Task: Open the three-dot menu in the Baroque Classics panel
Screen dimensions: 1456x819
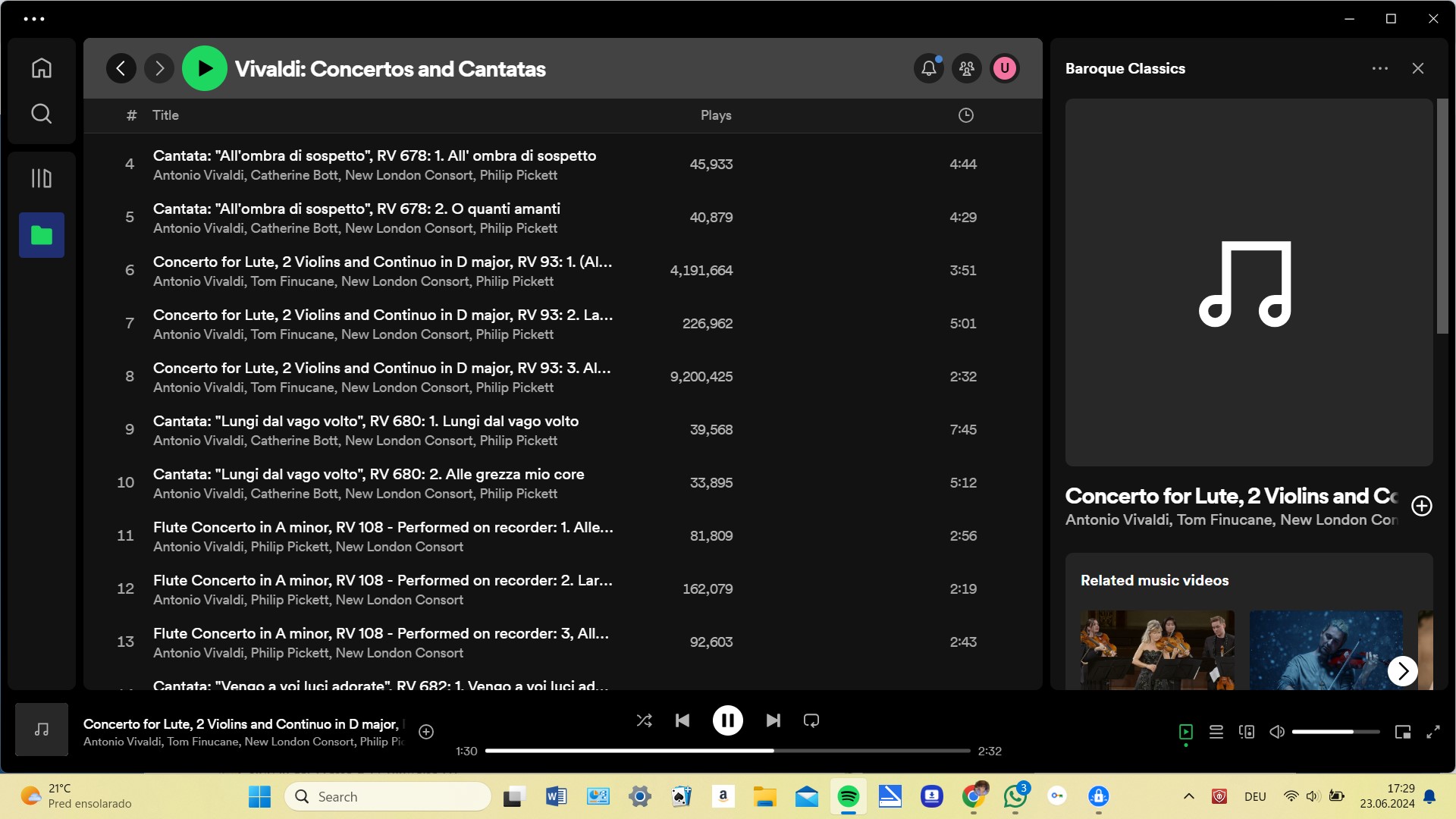Action: coord(1380,68)
